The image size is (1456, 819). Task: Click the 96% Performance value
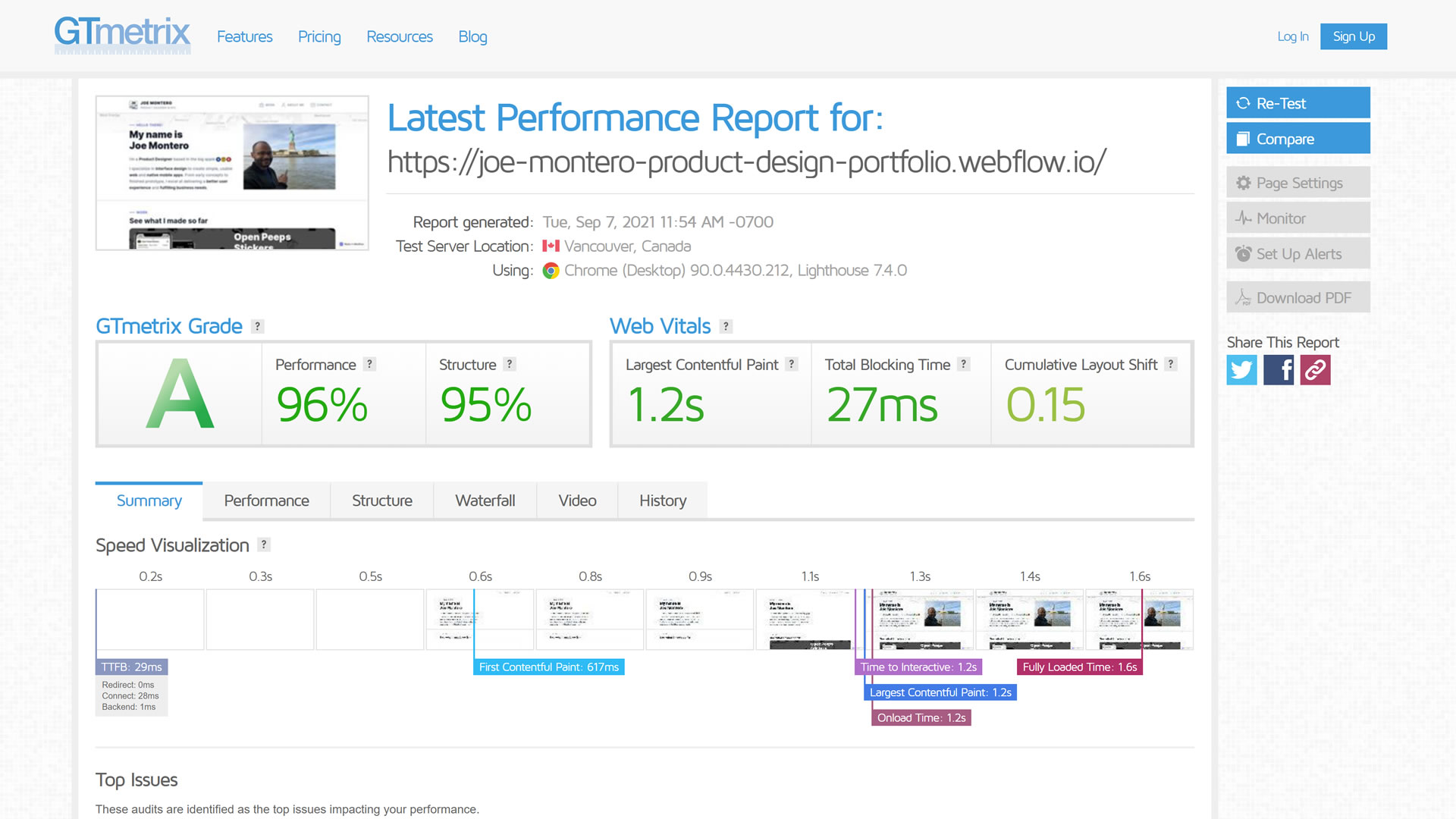click(x=322, y=405)
